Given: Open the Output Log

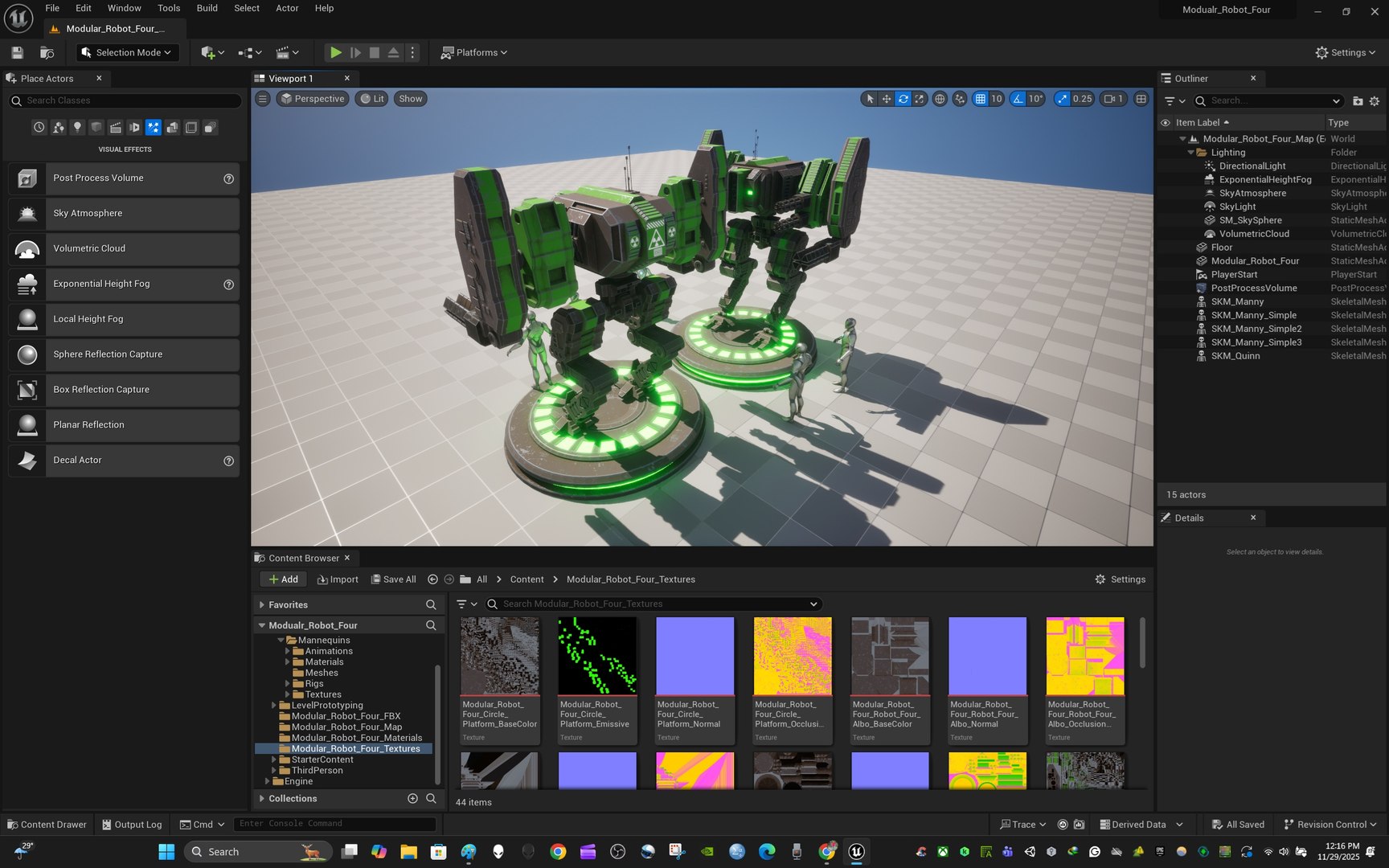Looking at the screenshot, I should coord(132,825).
